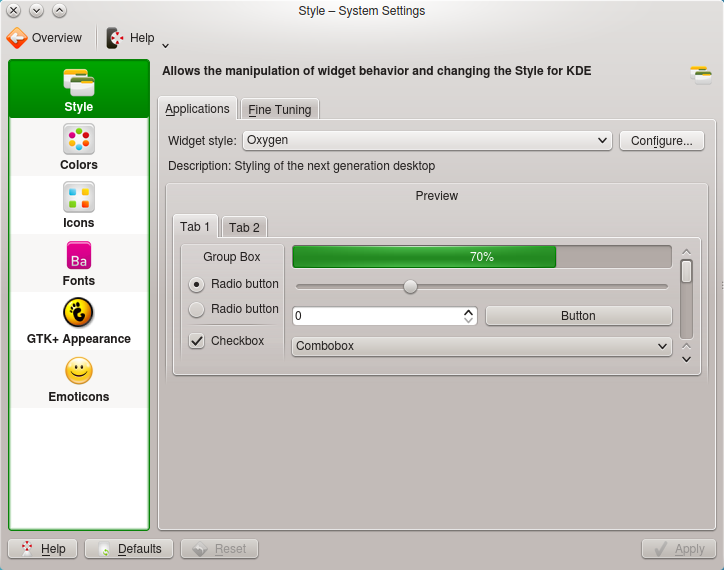Viewport: 724px width, 570px height.
Task: Open the Emoticons settings module
Action: [x=79, y=379]
